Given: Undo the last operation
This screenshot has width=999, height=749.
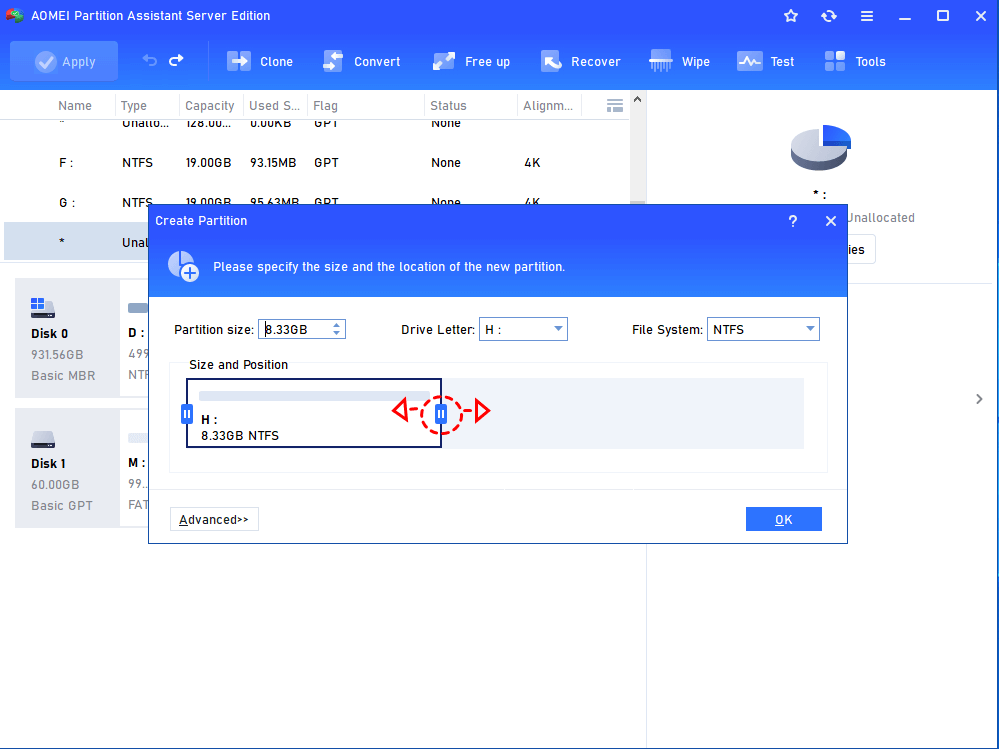Looking at the screenshot, I should point(150,61).
